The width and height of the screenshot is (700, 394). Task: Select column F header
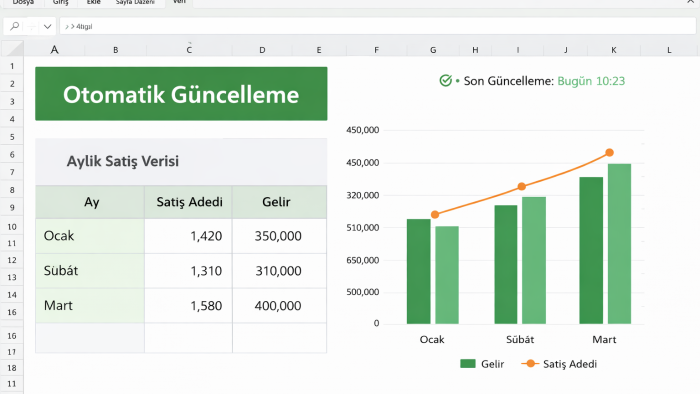point(376,50)
